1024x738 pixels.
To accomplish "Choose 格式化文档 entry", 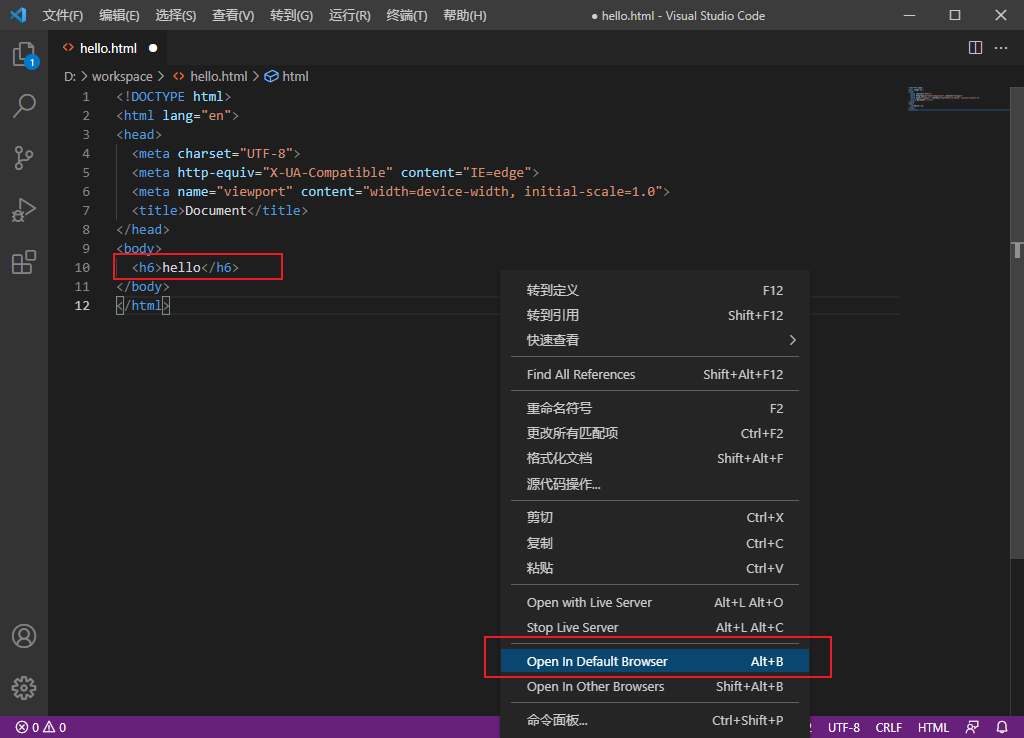I will point(654,458).
